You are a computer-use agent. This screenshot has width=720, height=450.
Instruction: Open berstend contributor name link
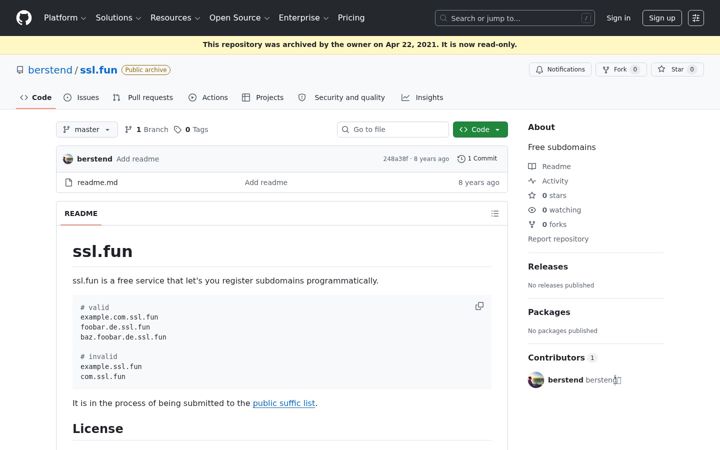click(x=565, y=380)
